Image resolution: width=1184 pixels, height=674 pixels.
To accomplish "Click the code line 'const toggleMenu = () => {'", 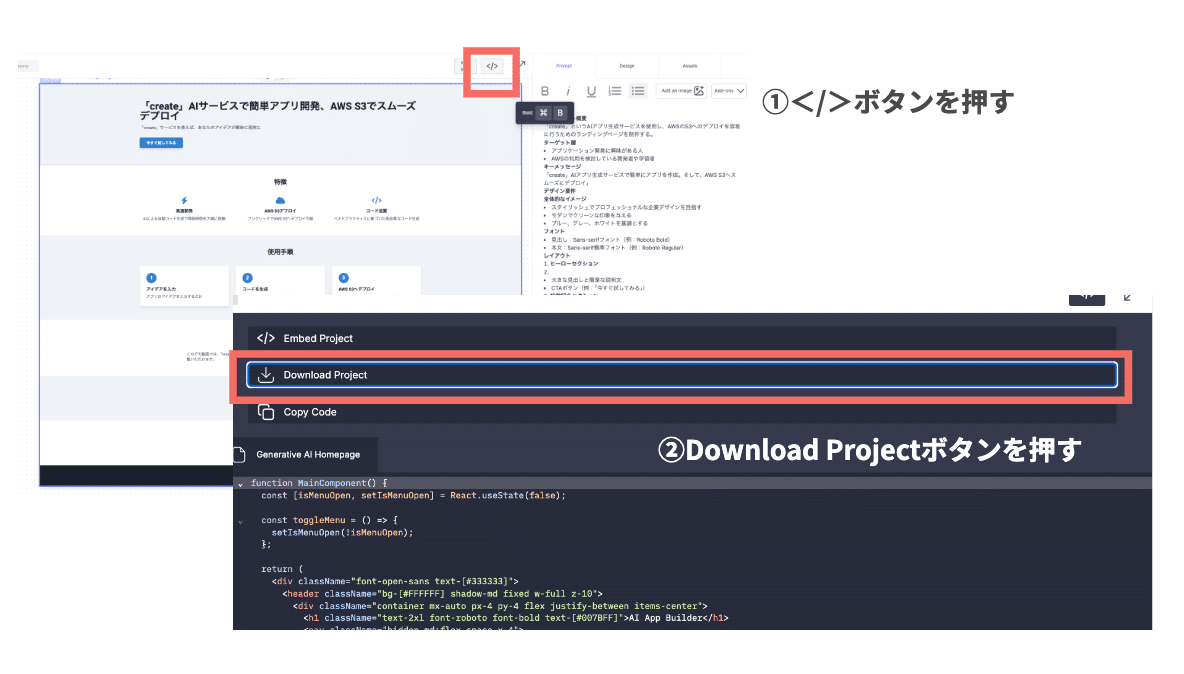I will (x=329, y=520).
